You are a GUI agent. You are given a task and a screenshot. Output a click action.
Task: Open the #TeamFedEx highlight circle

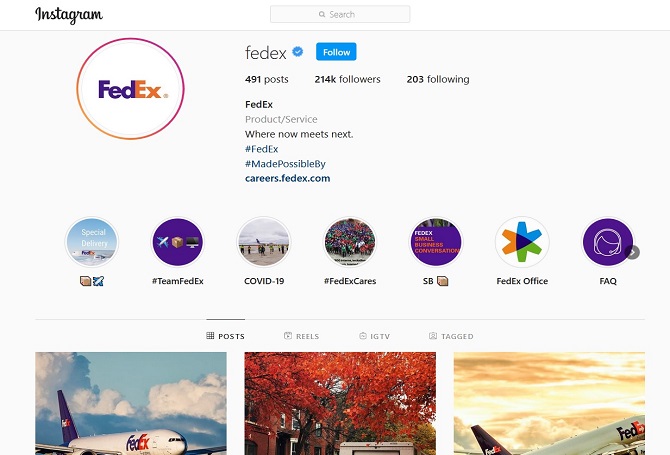[178, 242]
